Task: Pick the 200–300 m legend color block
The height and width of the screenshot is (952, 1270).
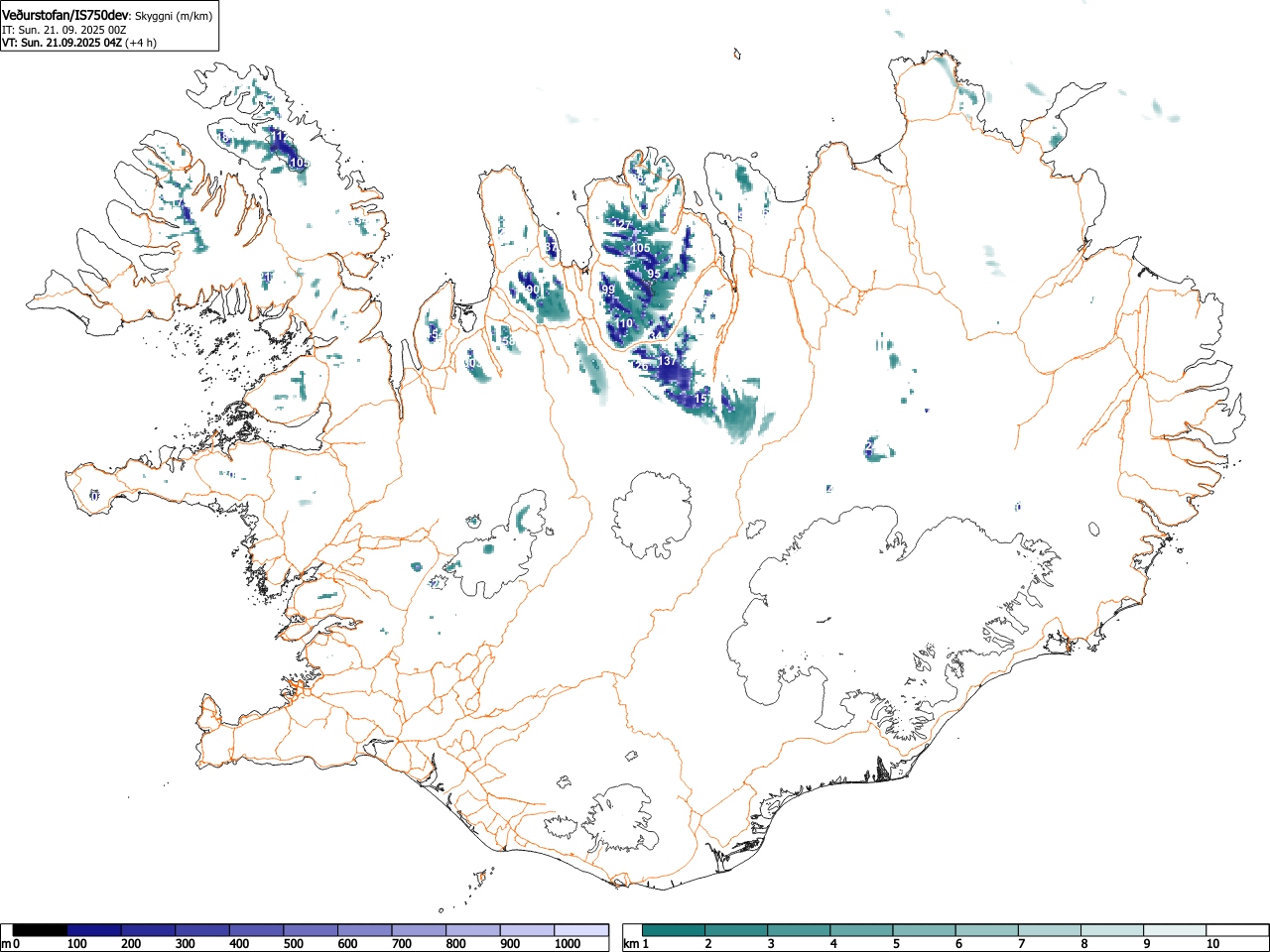Action: [x=148, y=930]
